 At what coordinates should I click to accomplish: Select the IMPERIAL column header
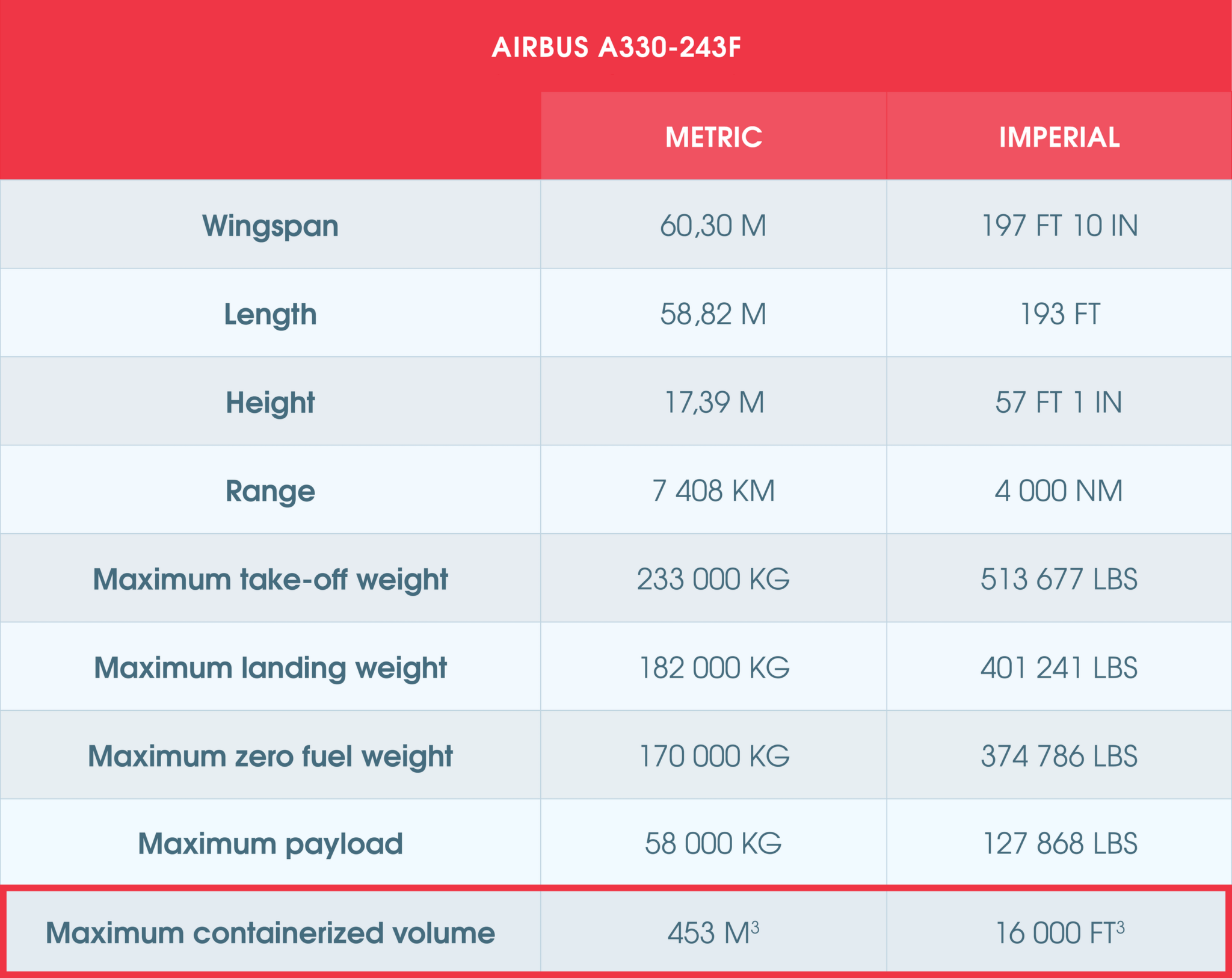coord(1059,137)
